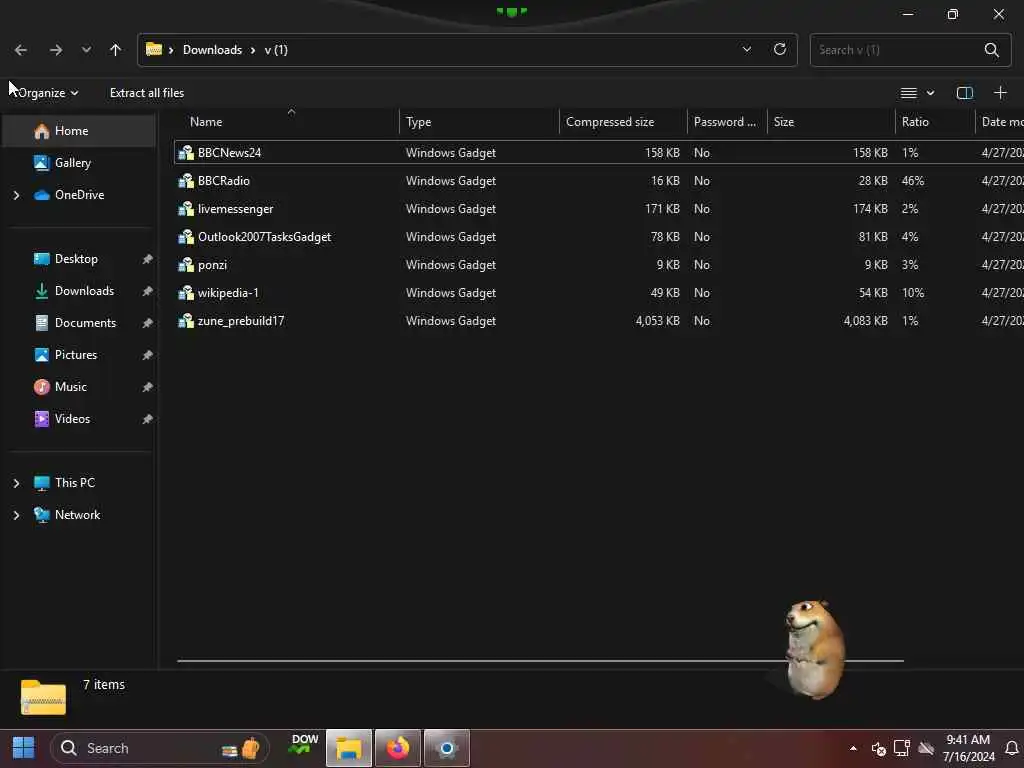Open the clock showing 9:41 AM
This screenshot has width=1024, height=768.
coord(968,748)
